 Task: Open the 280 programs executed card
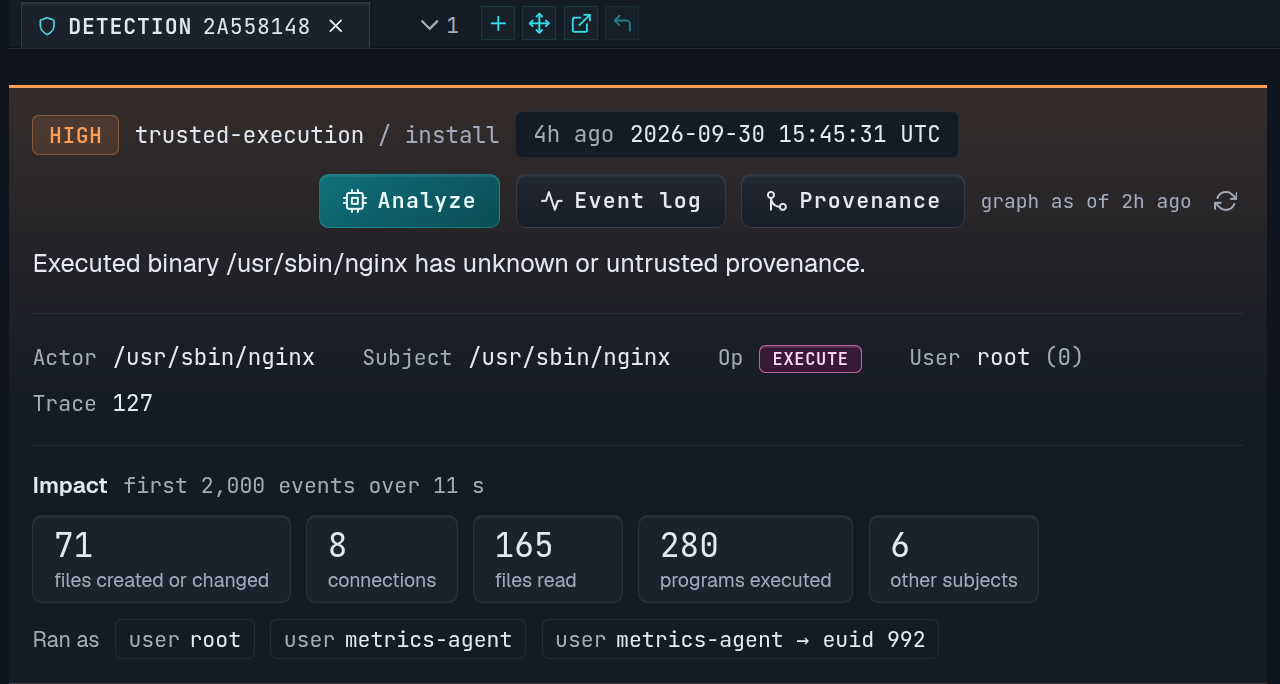click(746, 559)
